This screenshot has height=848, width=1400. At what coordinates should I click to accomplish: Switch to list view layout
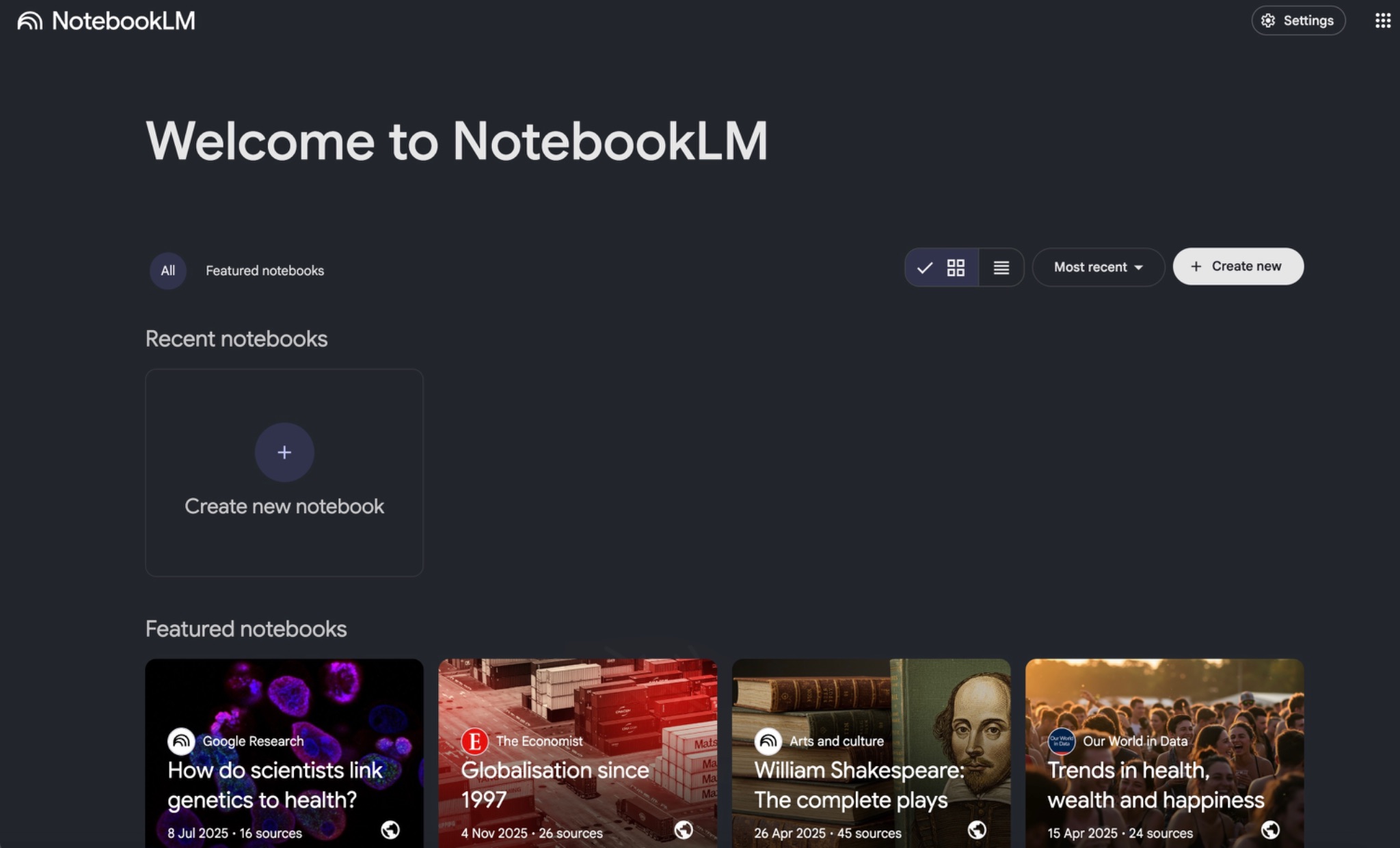coord(1000,267)
